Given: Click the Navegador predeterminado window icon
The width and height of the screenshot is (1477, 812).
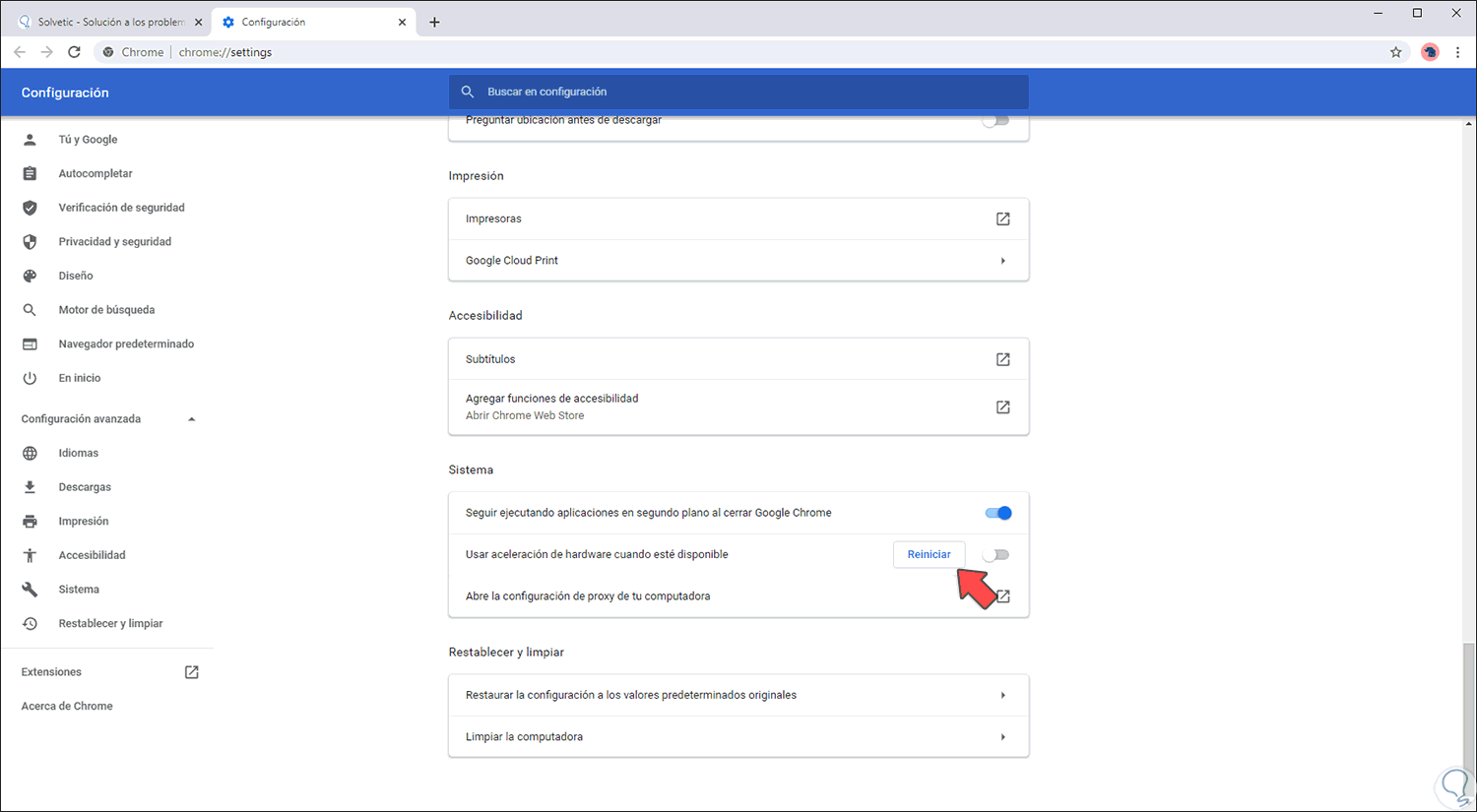Looking at the screenshot, I should [30, 344].
